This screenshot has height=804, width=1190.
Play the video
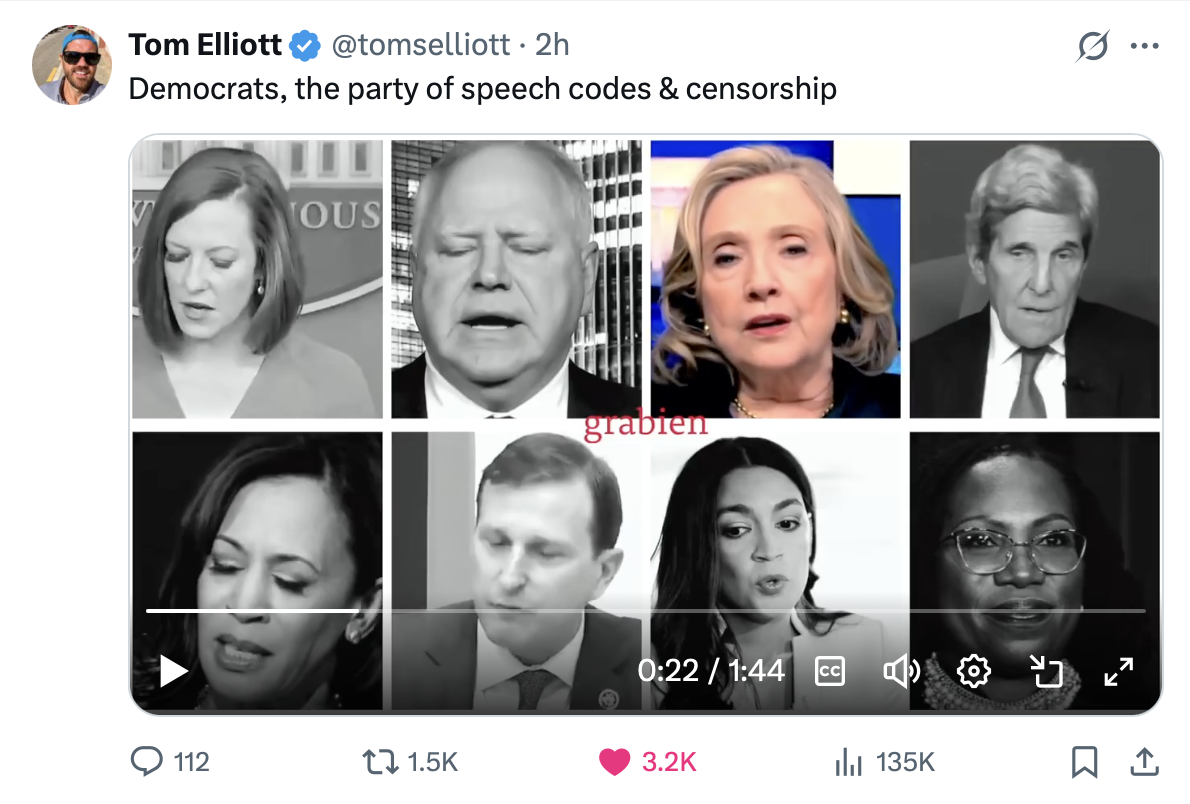174,671
